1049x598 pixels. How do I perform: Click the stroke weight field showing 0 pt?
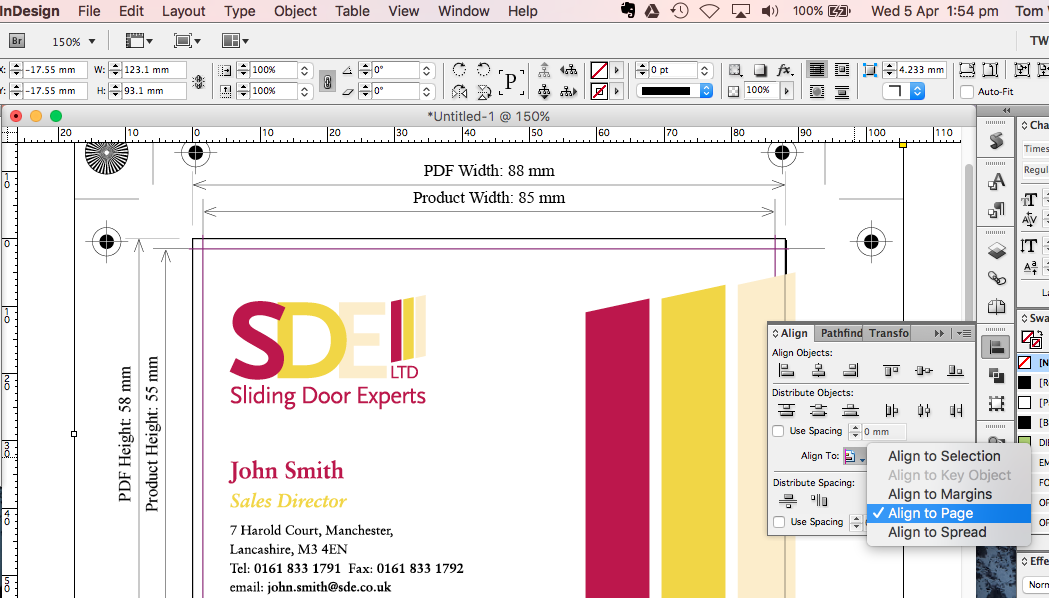pyautogui.click(x=674, y=70)
